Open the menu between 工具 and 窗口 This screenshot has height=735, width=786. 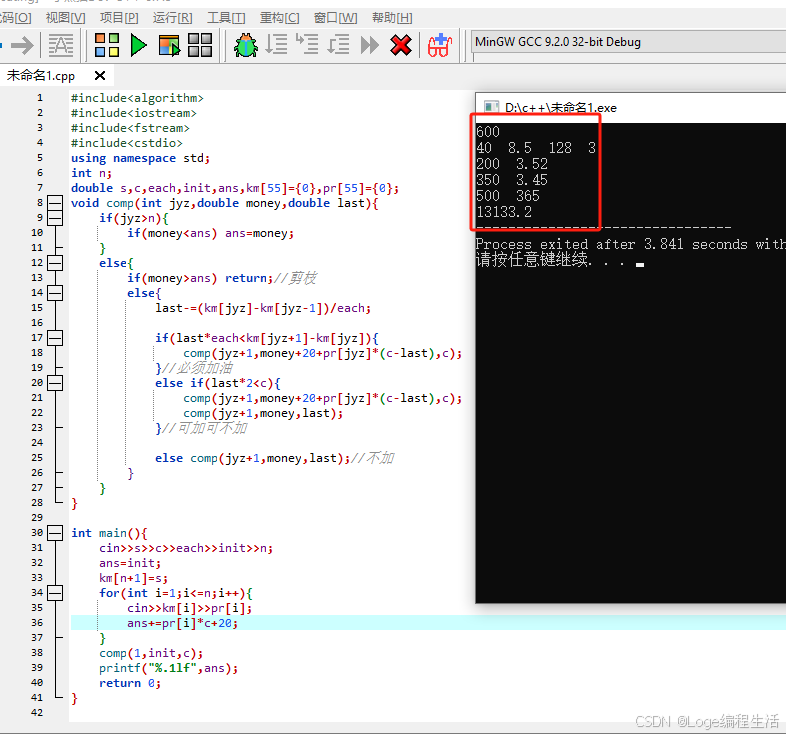(x=280, y=18)
